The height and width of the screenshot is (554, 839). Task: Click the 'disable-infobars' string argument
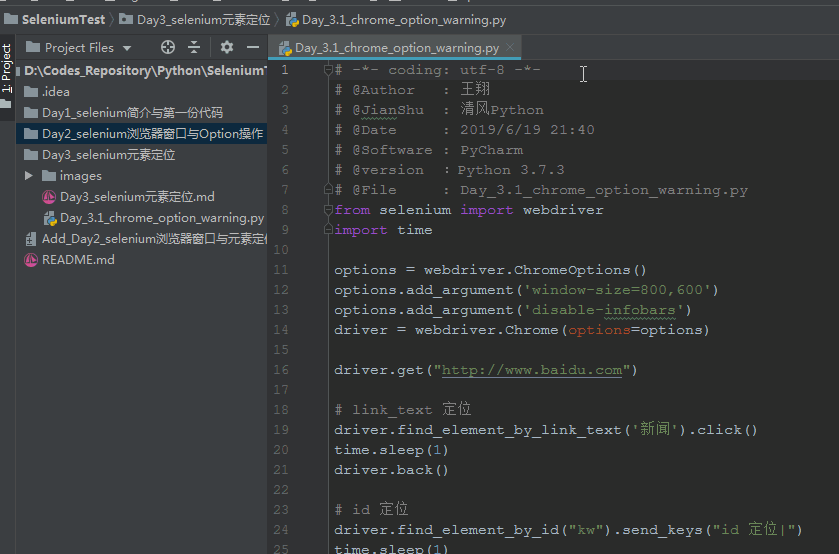[603, 310]
